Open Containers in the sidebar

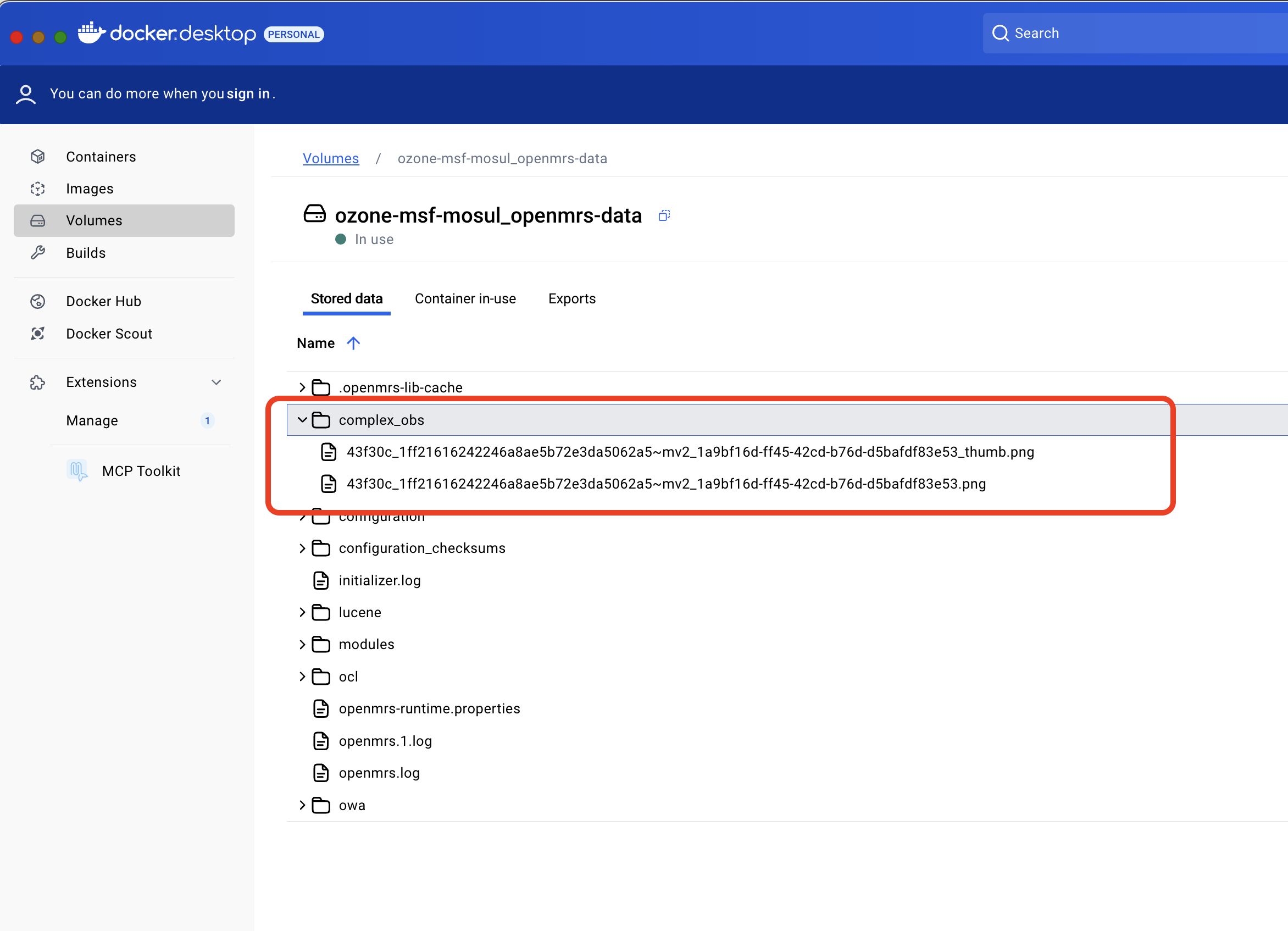tap(124, 156)
